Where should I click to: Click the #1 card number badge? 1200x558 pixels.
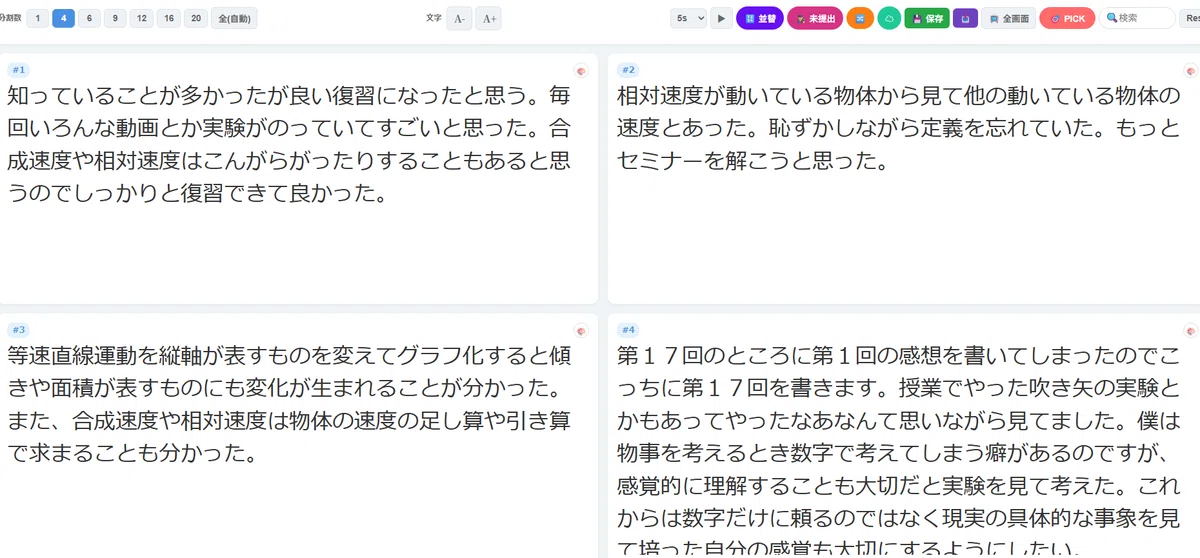19,70
